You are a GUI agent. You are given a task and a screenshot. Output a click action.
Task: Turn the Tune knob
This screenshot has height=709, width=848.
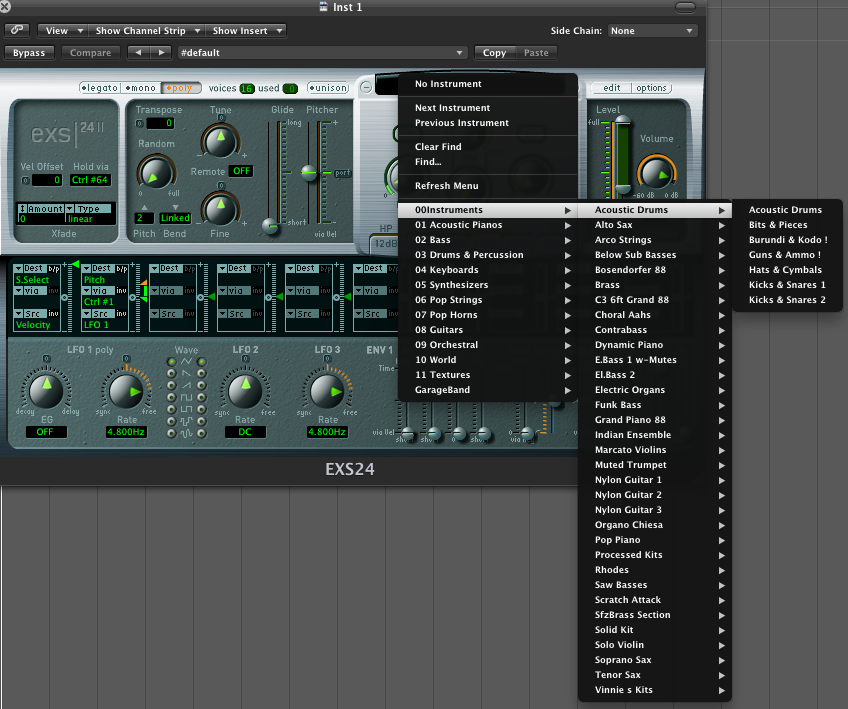[x=220, y=140]
